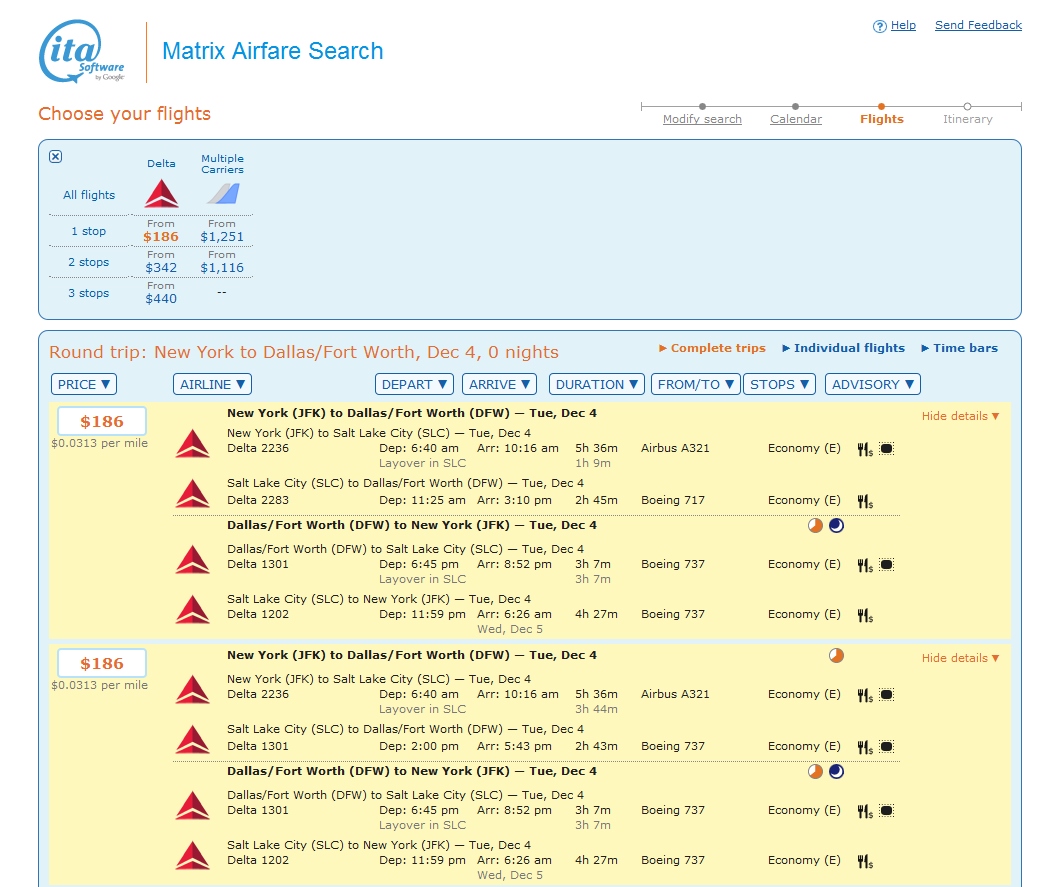Collapse the first itinerary using Hide details
The height and width of the screenshot is (887, 1063).
[x=959, y=416]
